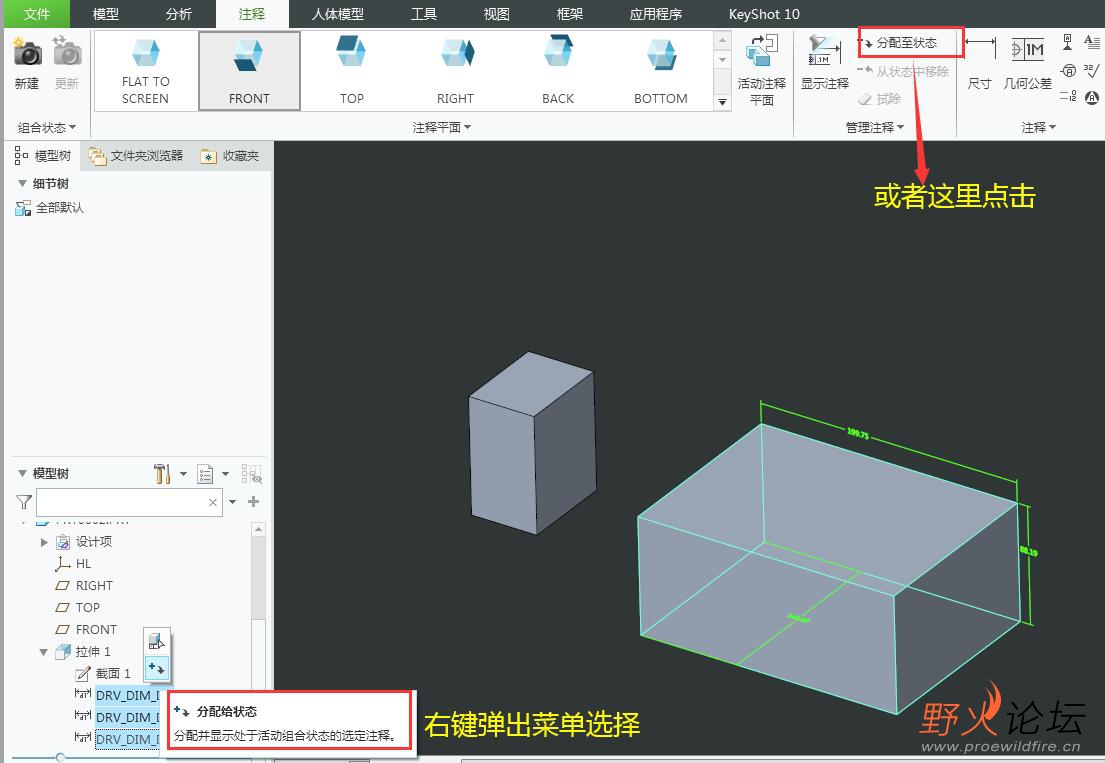Switch to the 模型树 panel tab
The width and height of the screenshot is (1105, 763).
[43, 156]
